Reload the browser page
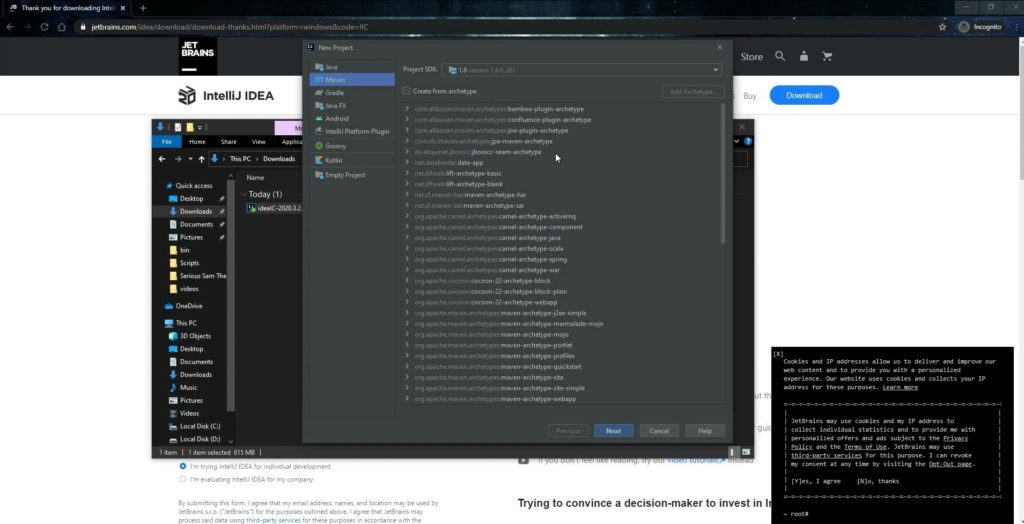The height and width of the screenshot is (524, 1024). point(44,27)
